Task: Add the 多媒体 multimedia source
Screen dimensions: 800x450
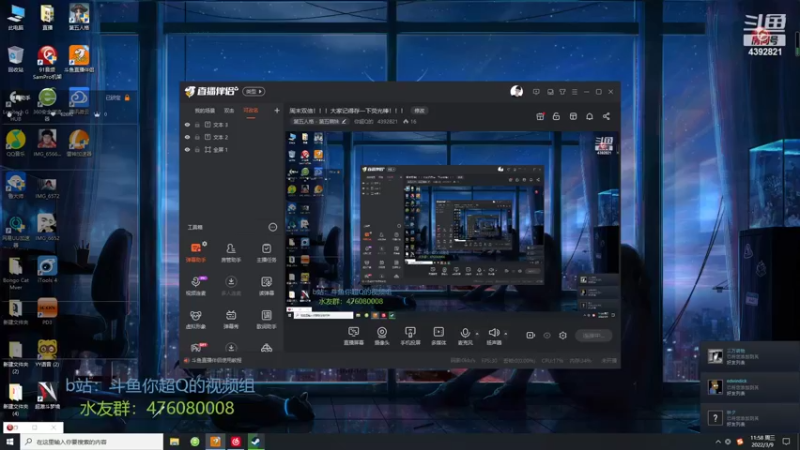Action: coord(438,336)
